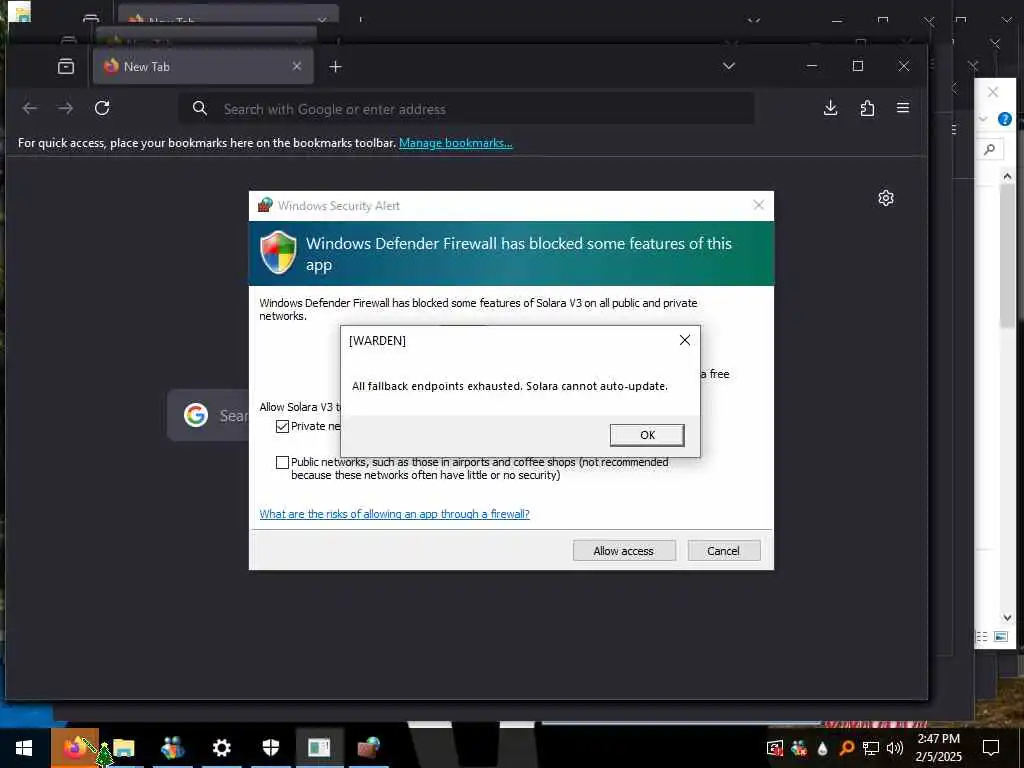1024x768 pixels.
Task: Close the WARDEN message box
Action: point(684,340)
